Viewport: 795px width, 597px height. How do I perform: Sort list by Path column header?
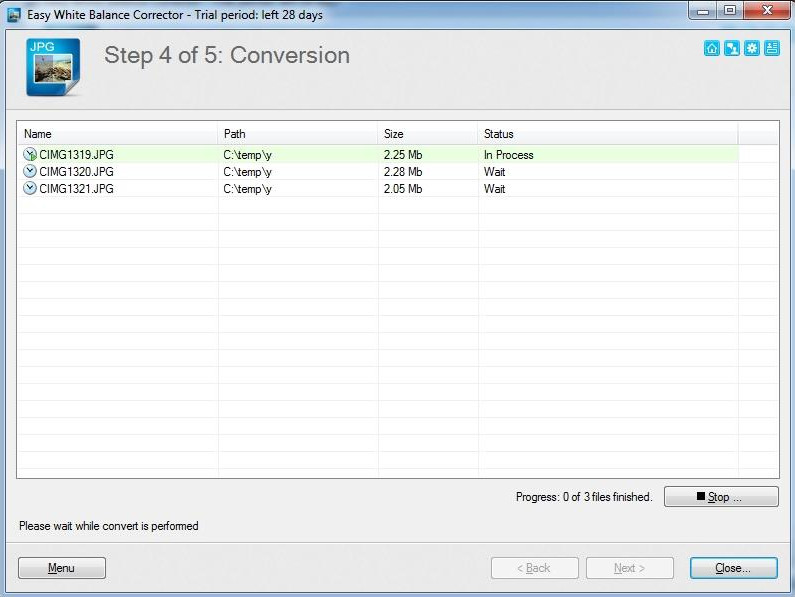[298, 134]
